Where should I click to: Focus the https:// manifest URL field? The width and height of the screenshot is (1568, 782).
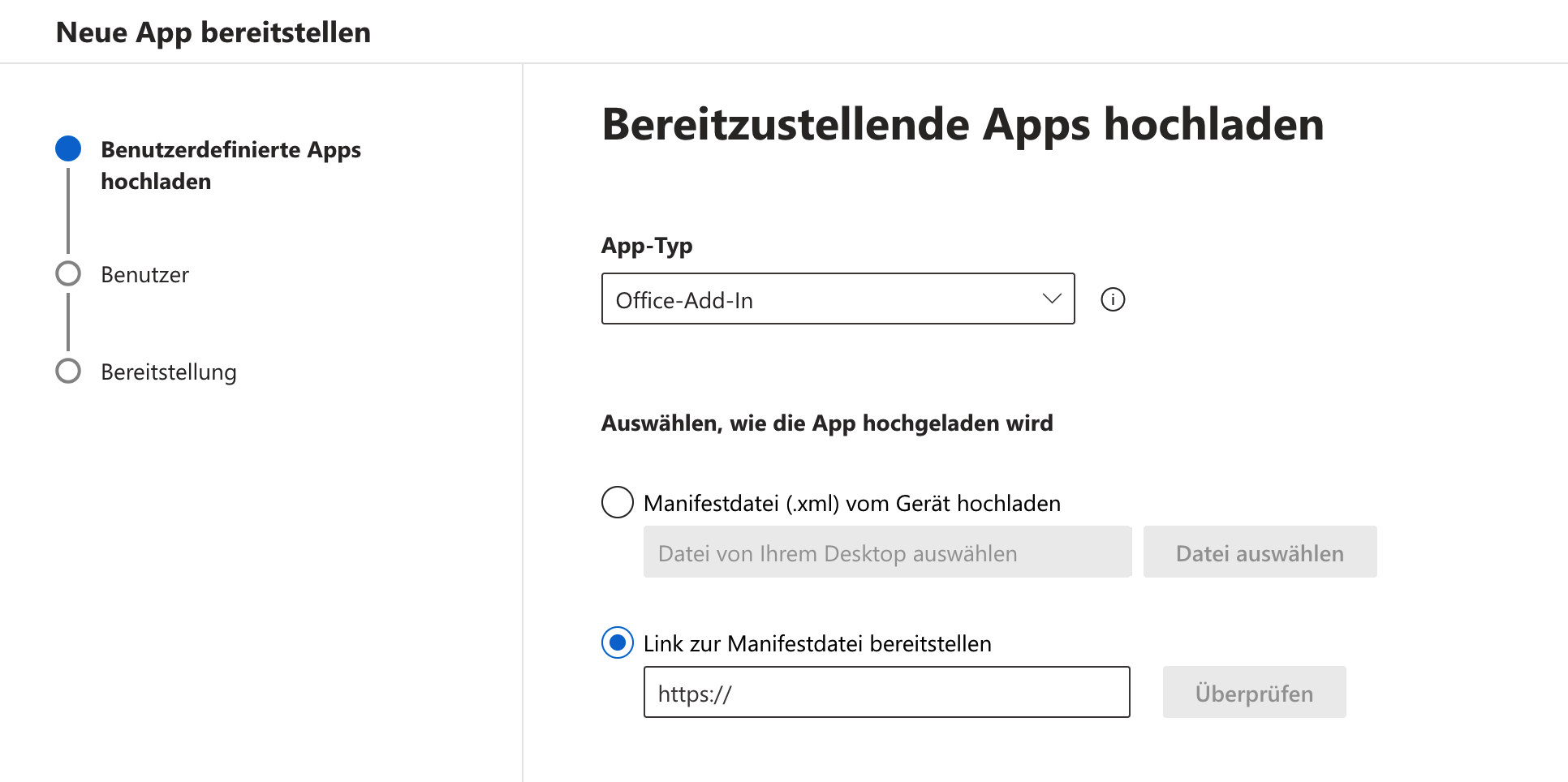(886, 693)
